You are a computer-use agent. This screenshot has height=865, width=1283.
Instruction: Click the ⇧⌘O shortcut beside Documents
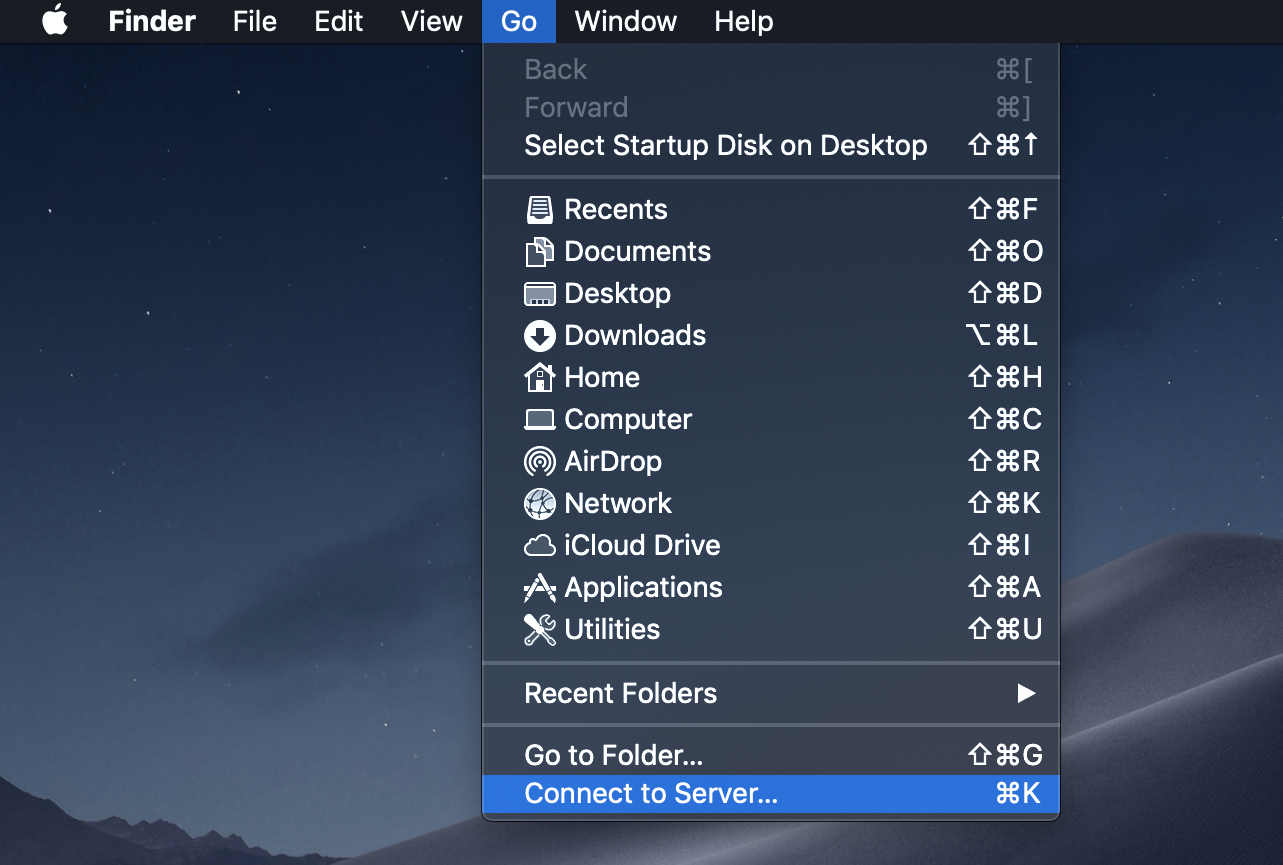tap(1005, 251)
